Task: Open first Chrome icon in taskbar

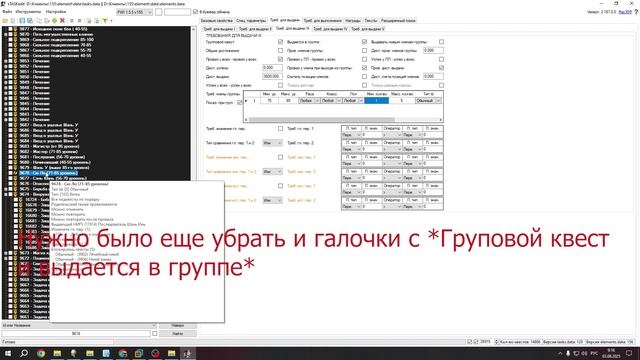Action: [x=41, y=353]
